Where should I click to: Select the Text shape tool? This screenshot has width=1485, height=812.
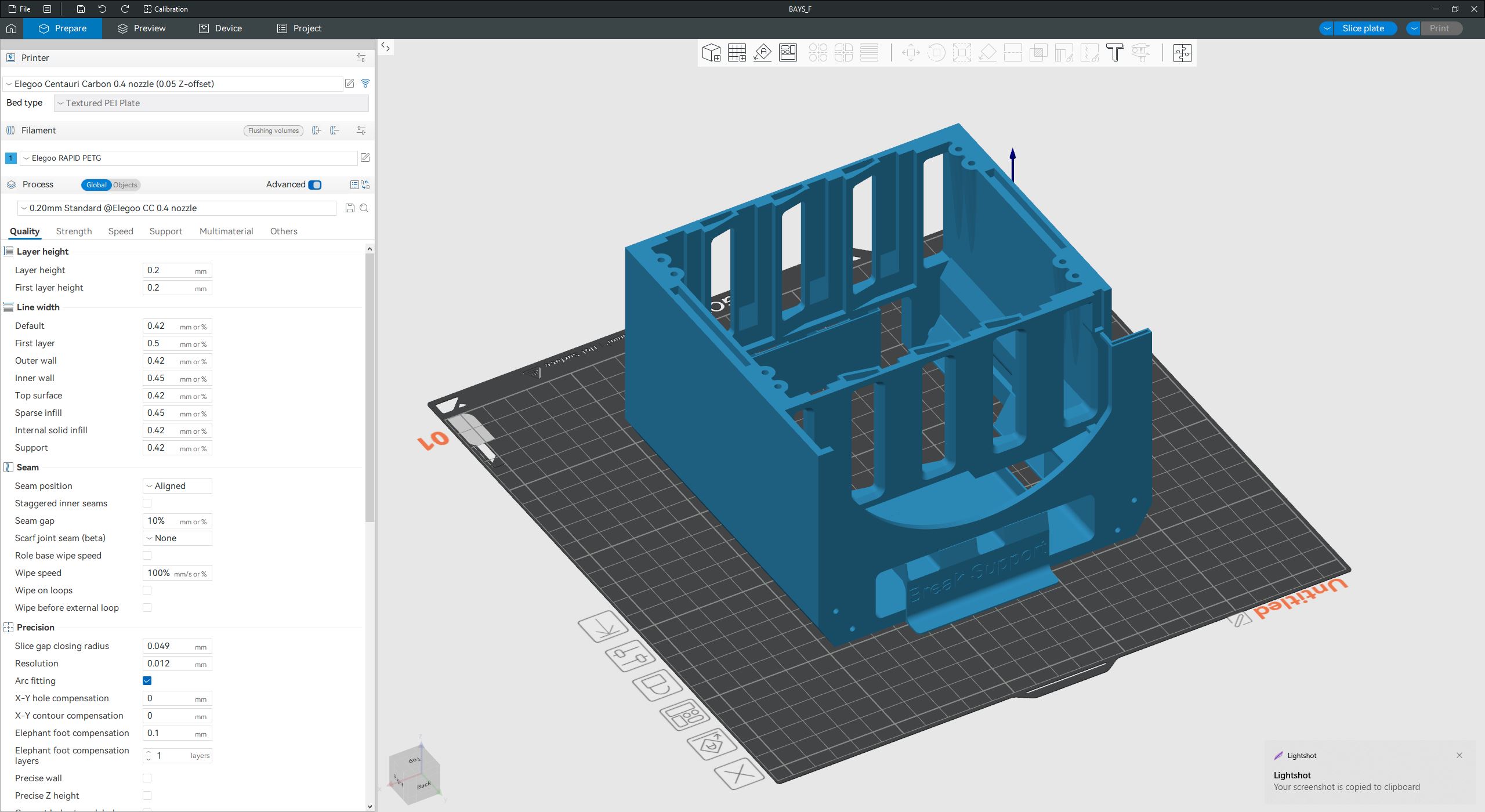(x=1114, y=53)
